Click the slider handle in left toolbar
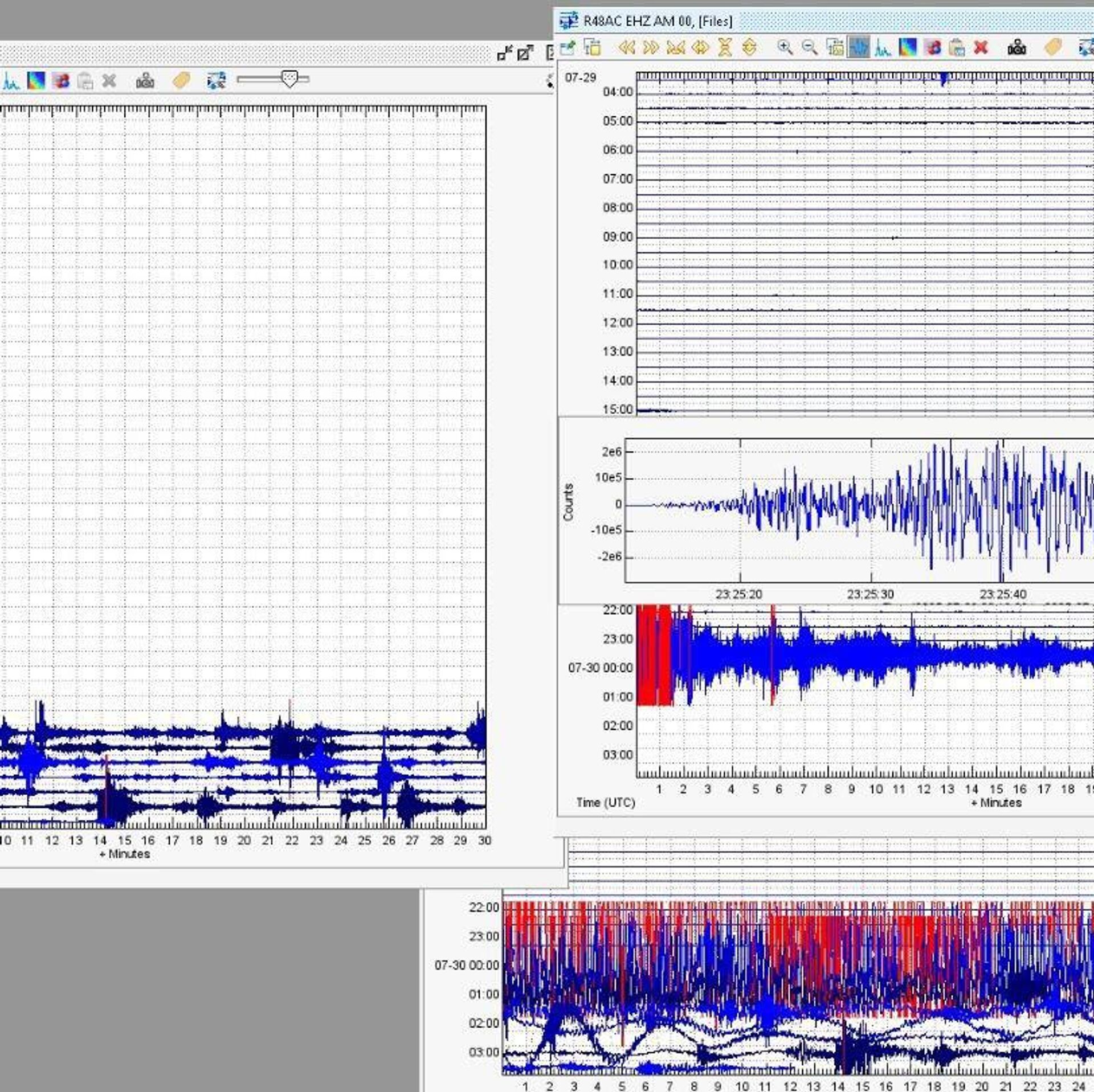Screen dimensions: 1094x1092 pyautogui.click(x=289, y=79)
